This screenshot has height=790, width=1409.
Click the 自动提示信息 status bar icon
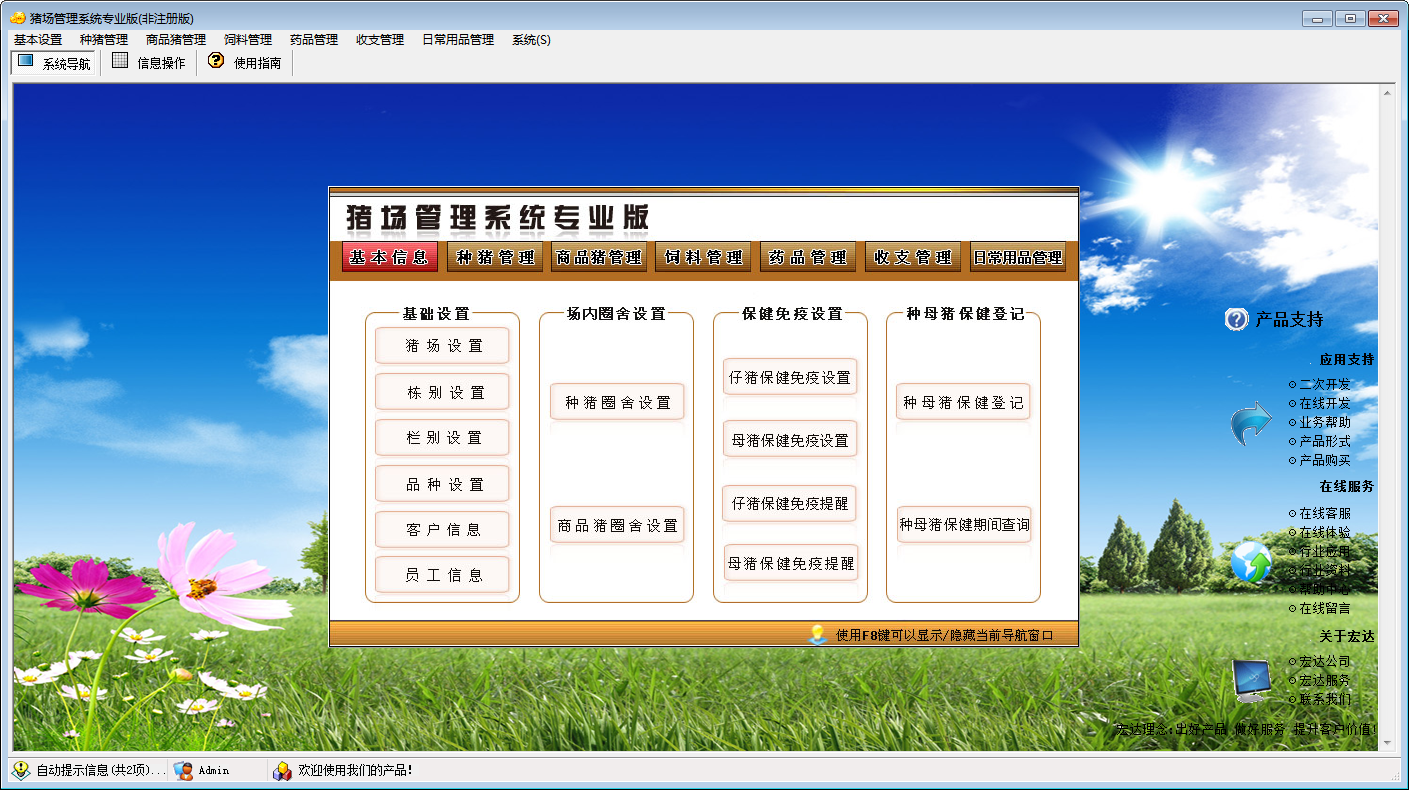[x=21, y=770]
